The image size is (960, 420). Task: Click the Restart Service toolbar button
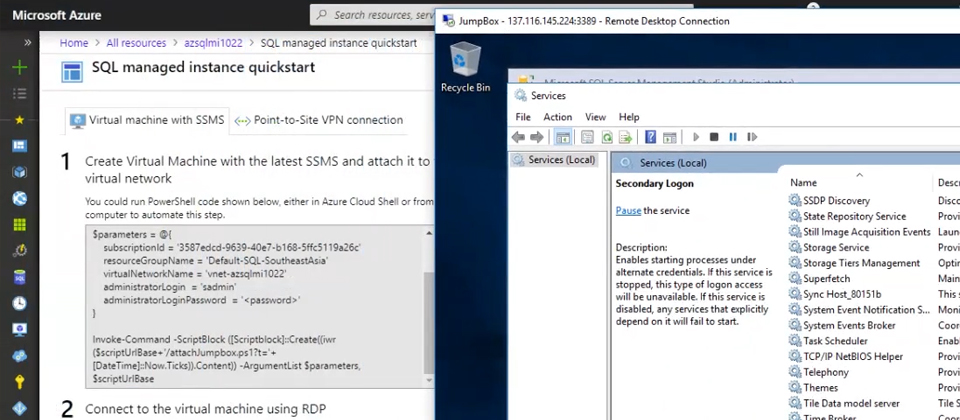tap(752, 137)
